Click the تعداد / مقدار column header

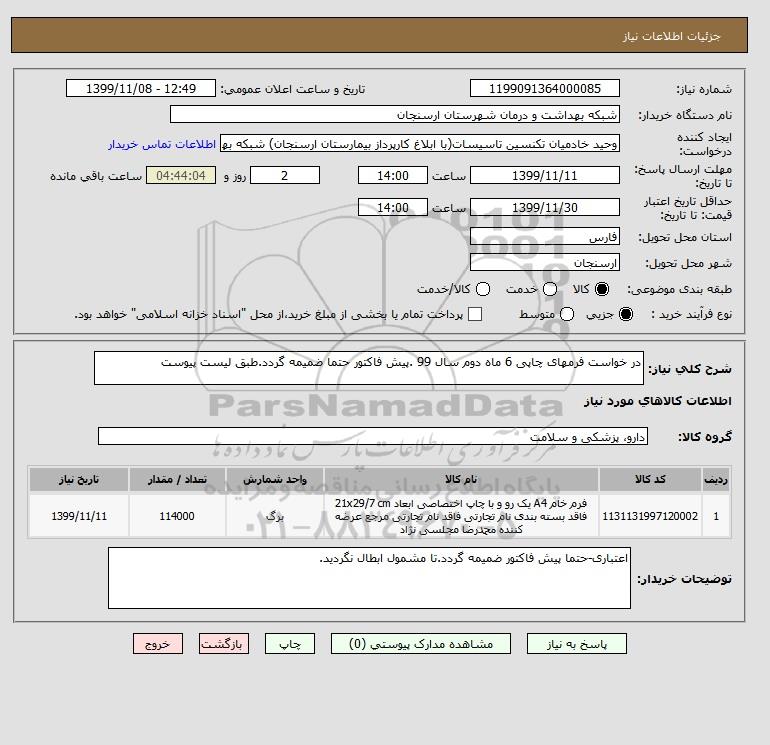(177, 479)
